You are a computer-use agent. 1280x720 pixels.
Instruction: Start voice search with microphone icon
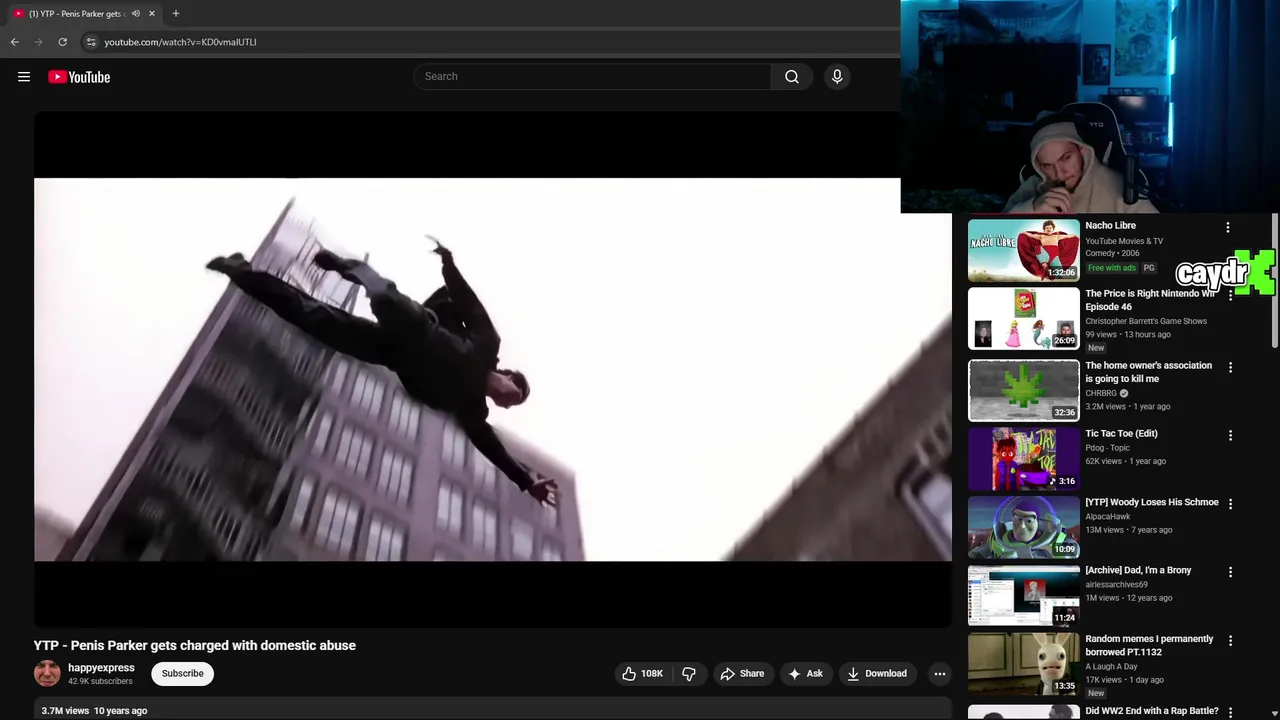pyautogui.click(x=837, y=77)
